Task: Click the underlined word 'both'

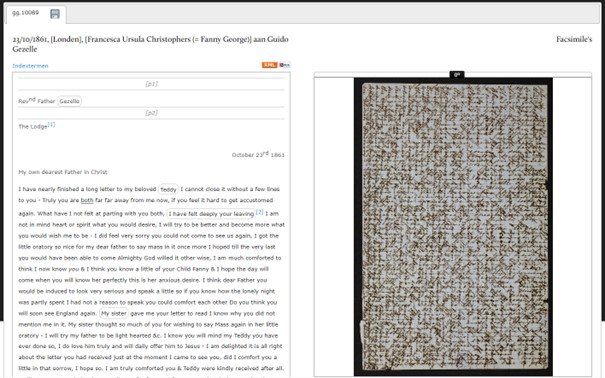Action: [x=87, y=200]
